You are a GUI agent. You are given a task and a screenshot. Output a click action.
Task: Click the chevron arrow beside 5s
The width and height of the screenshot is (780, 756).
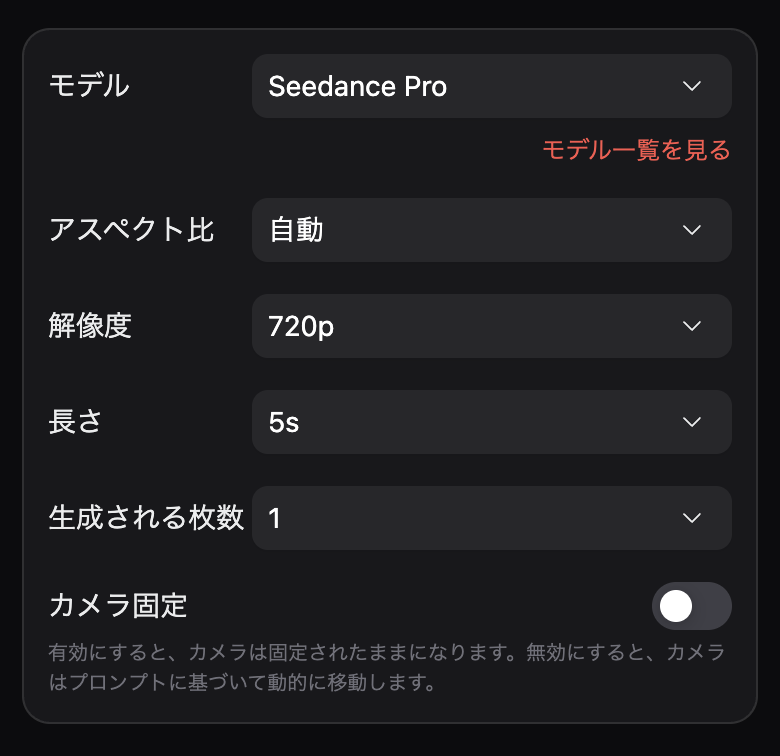point(692,422)
